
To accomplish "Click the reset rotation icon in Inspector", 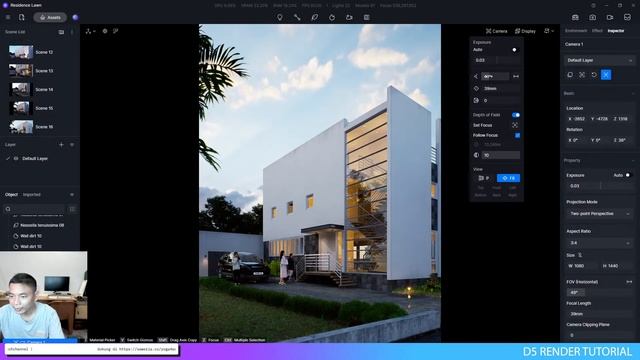I will (594, 75).
